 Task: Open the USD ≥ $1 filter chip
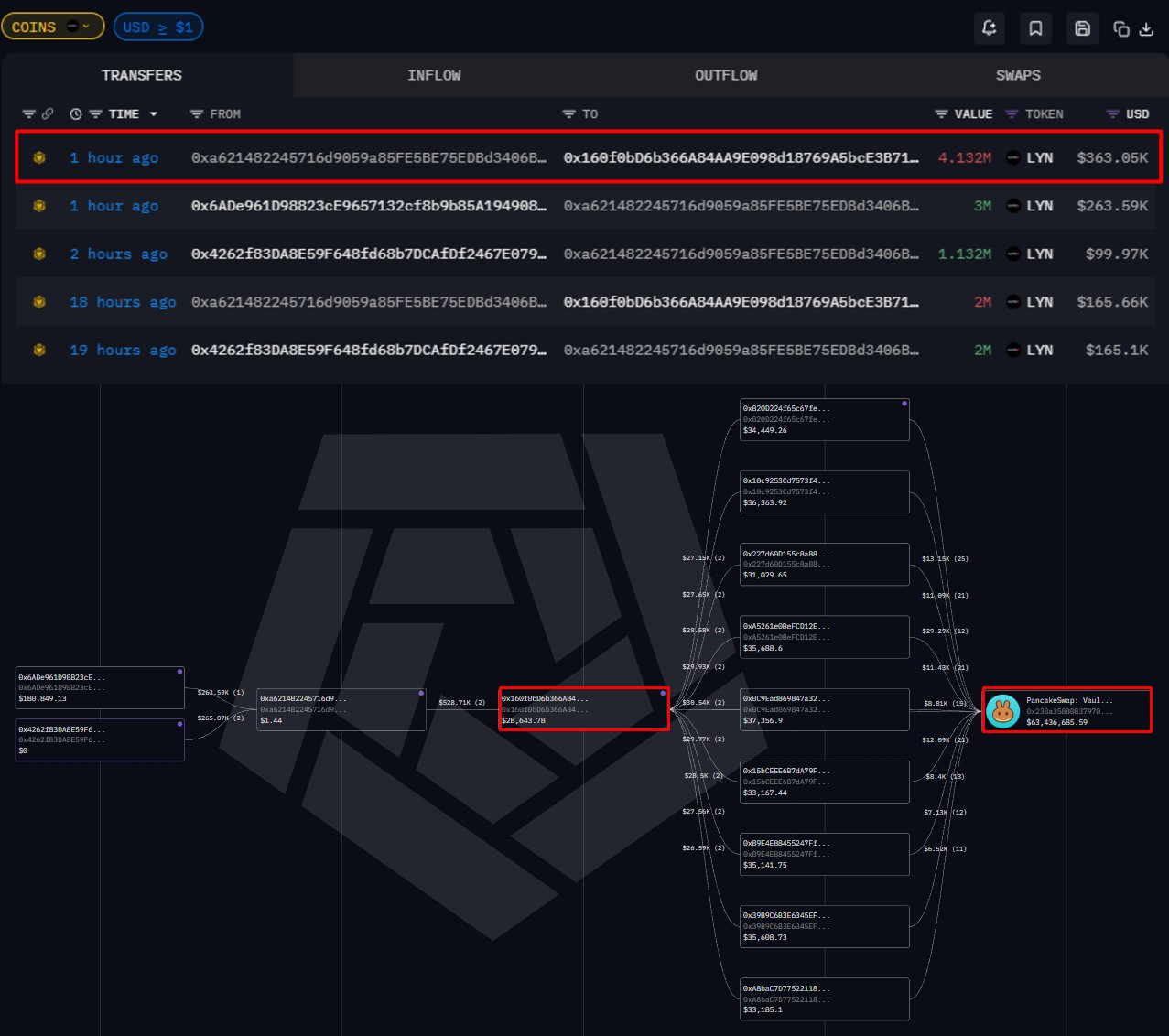[x=158, y=27]
